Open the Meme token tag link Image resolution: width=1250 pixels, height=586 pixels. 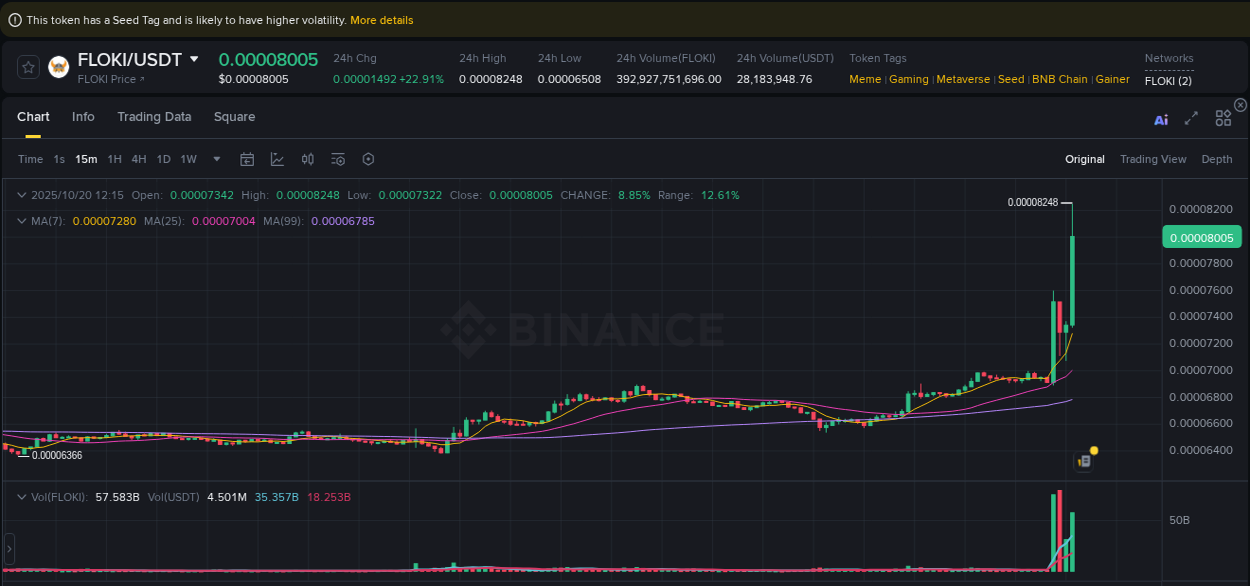[x=864, y=78]
